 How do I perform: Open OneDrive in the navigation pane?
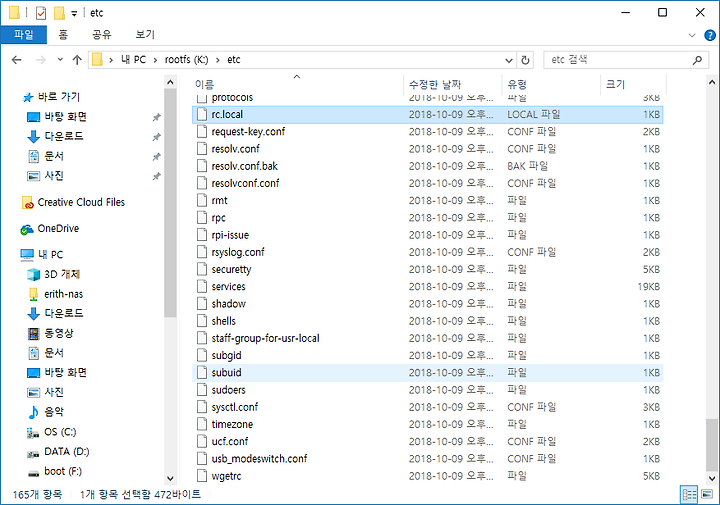58,229
